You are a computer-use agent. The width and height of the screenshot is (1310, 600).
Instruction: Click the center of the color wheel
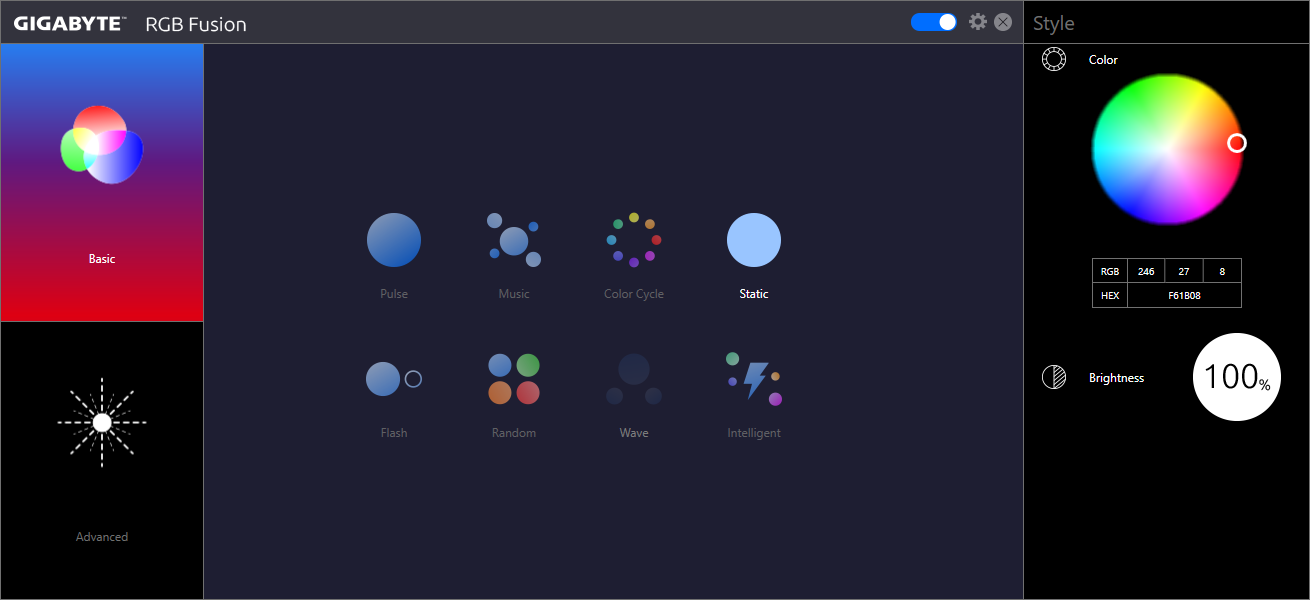pos(1167,149)
